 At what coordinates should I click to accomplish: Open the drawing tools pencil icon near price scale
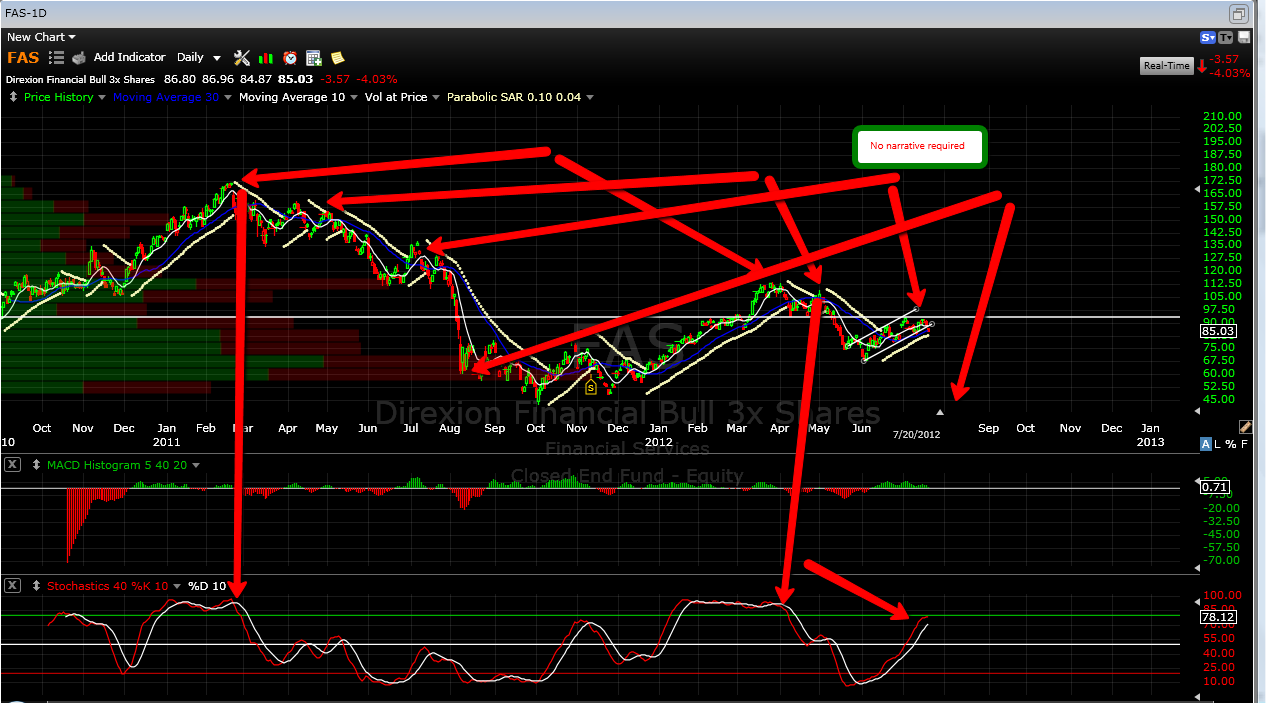pos(1244,427)
